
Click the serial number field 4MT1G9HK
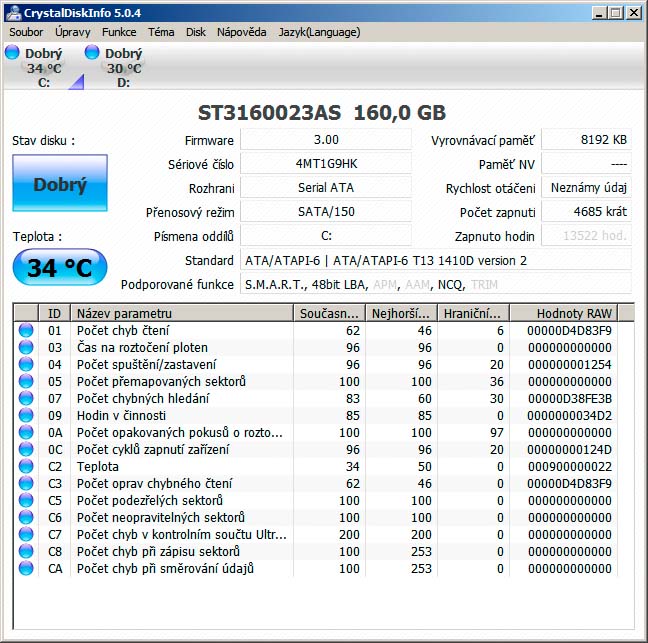pos(325,163)
